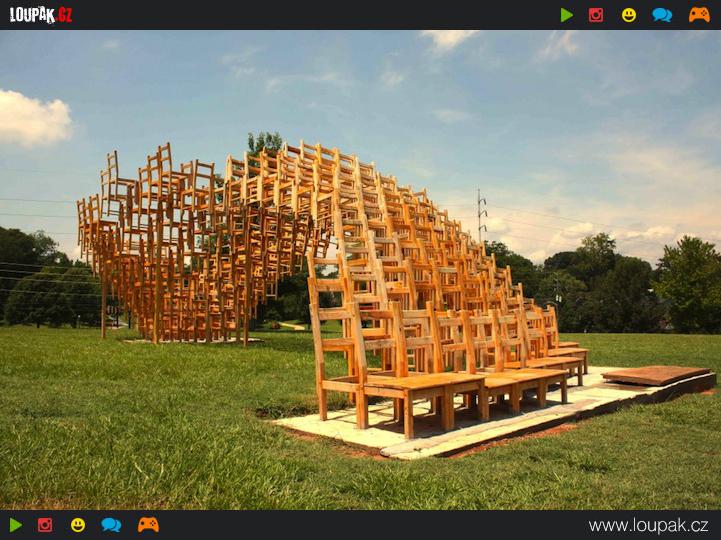Click the flat wooden board on the concrete slab
The width and height of the screenshot is (721, 540).
pos(655,375)
